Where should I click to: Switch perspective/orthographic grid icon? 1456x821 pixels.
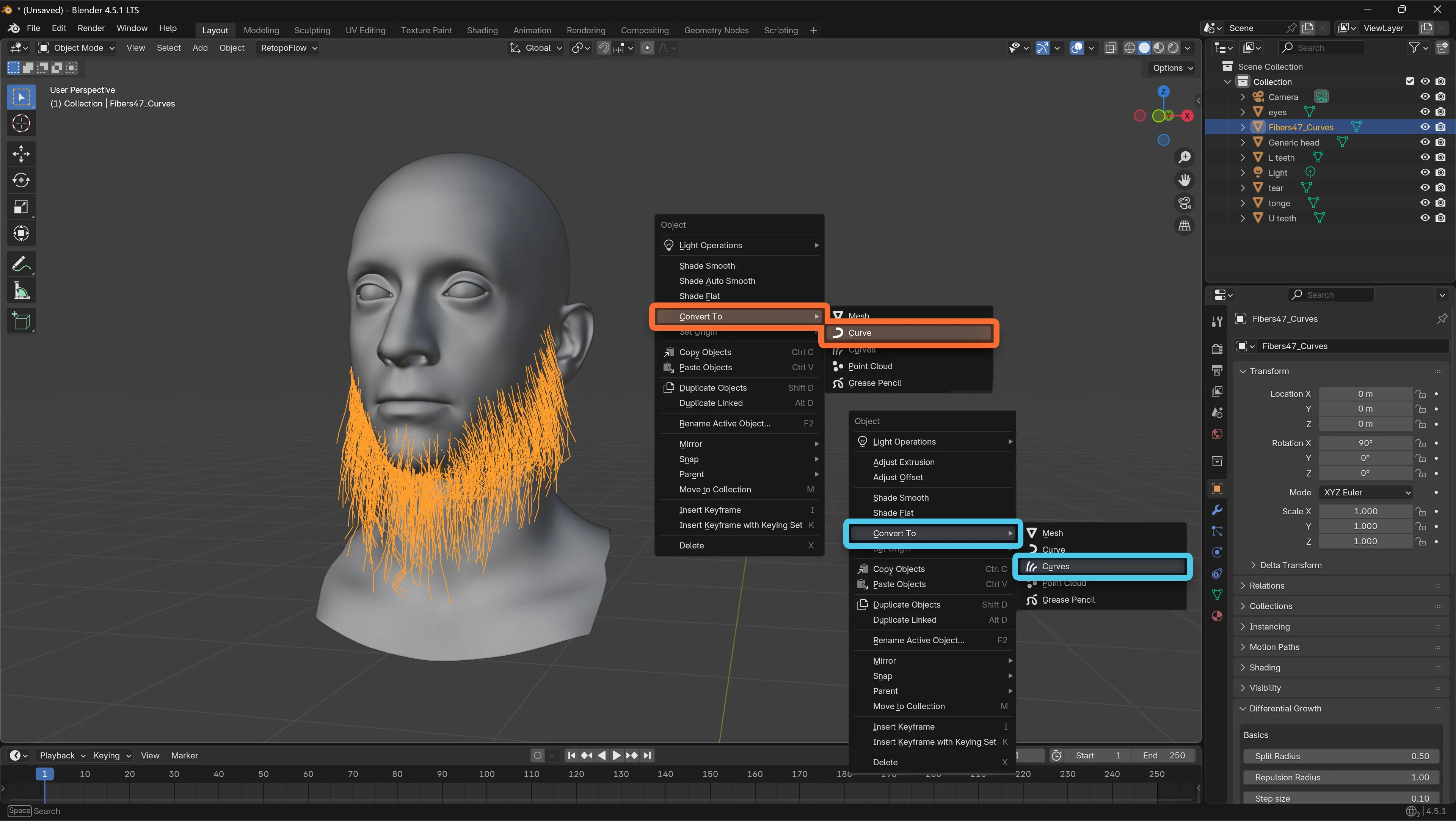(1184, 226)
